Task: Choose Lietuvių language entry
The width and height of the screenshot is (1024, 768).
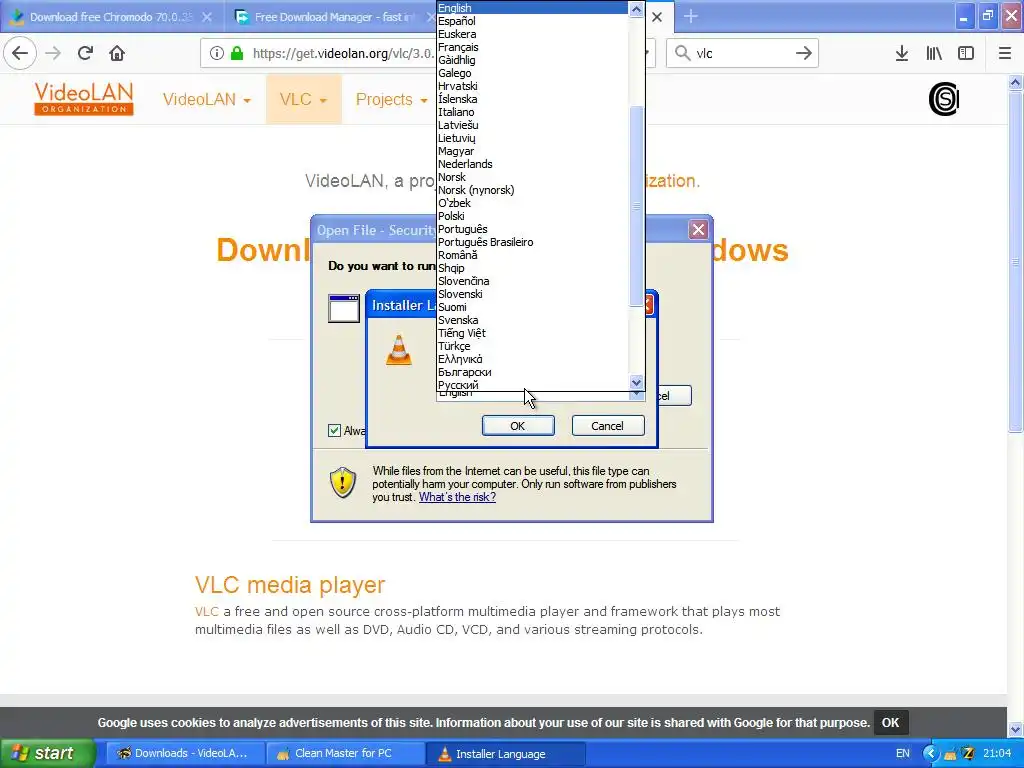Action: coord(532,138)
